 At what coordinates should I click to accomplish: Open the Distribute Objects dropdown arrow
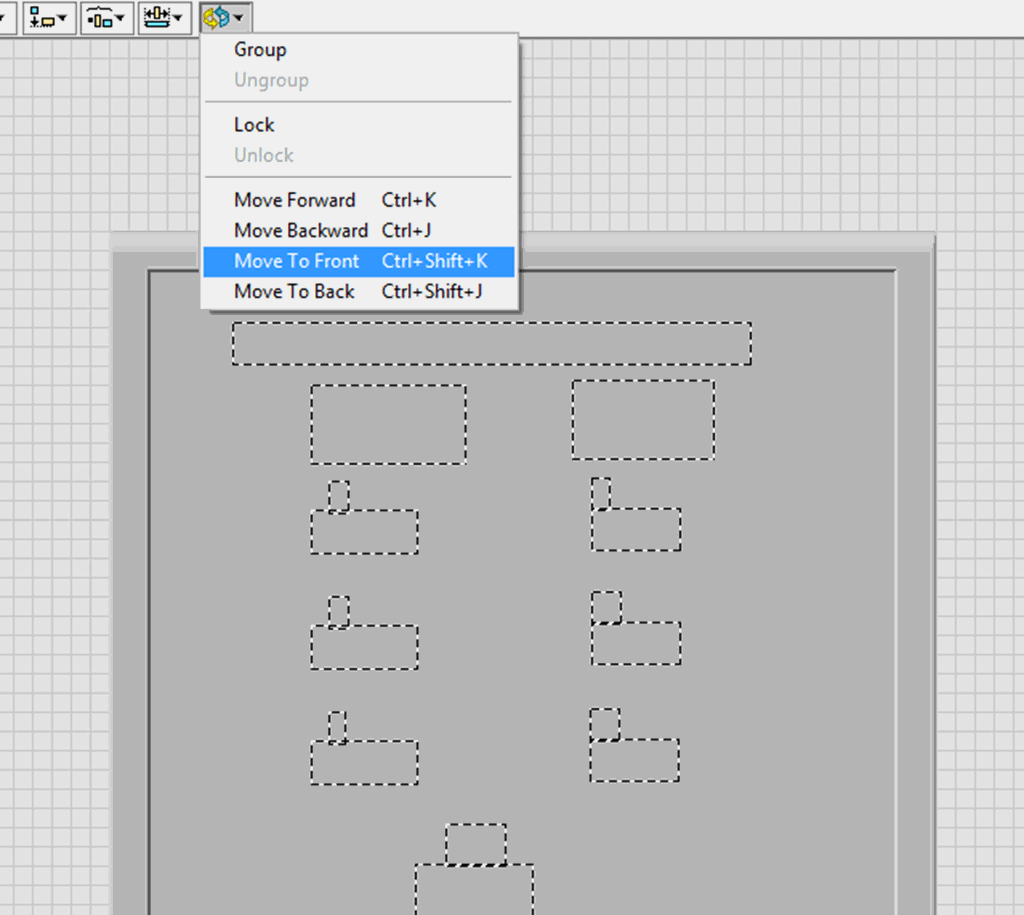coord(121,16)
